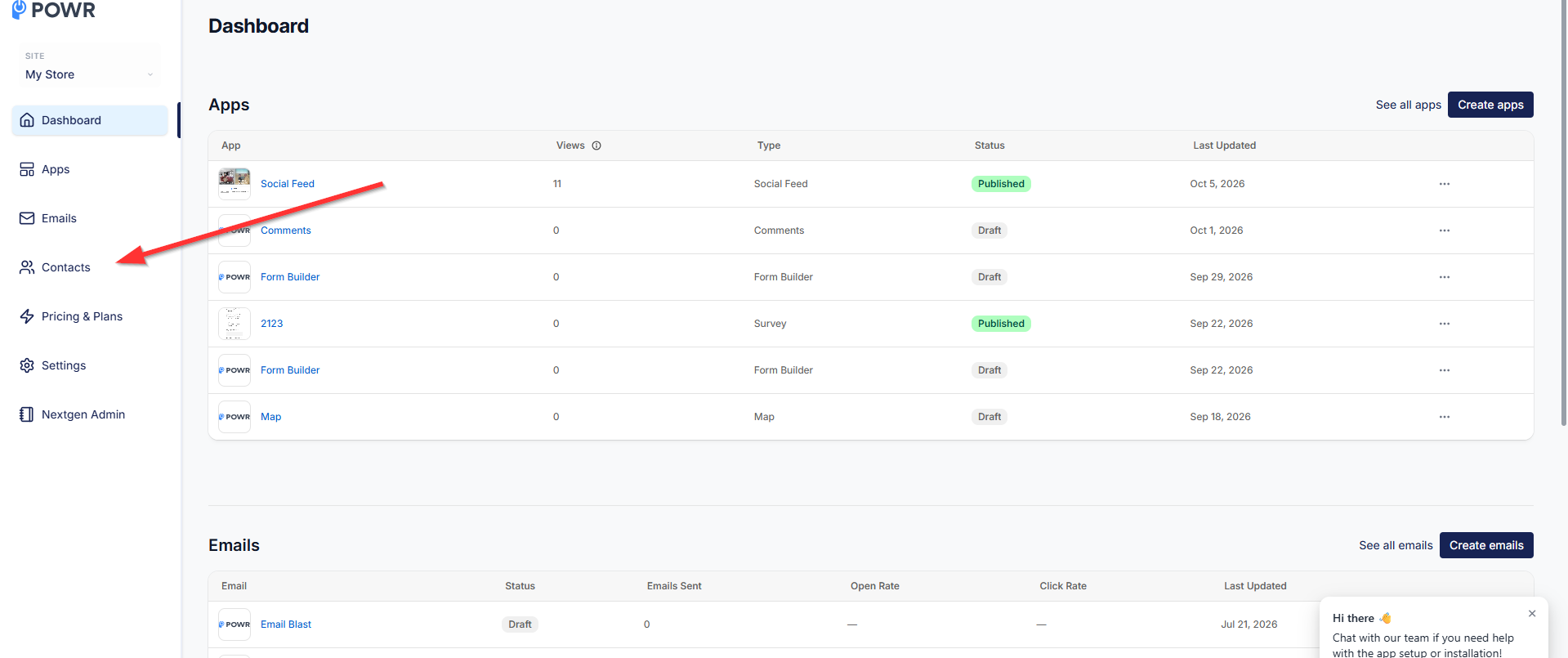1568x658 pixels.
Task: Open more options for Social Feed row
Action: pos(1445,184)
